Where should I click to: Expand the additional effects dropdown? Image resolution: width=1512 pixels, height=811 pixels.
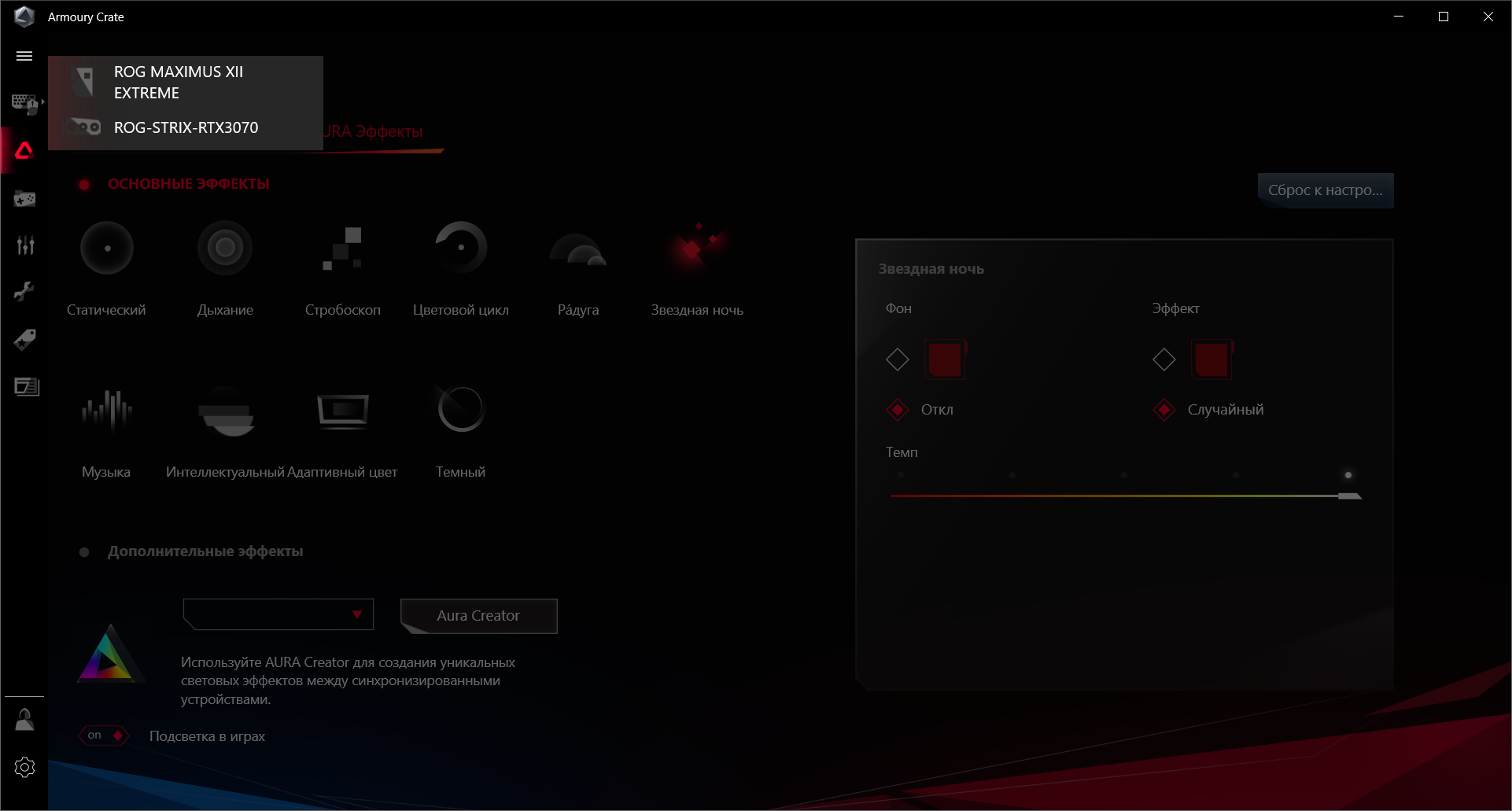tap(278, 614)
